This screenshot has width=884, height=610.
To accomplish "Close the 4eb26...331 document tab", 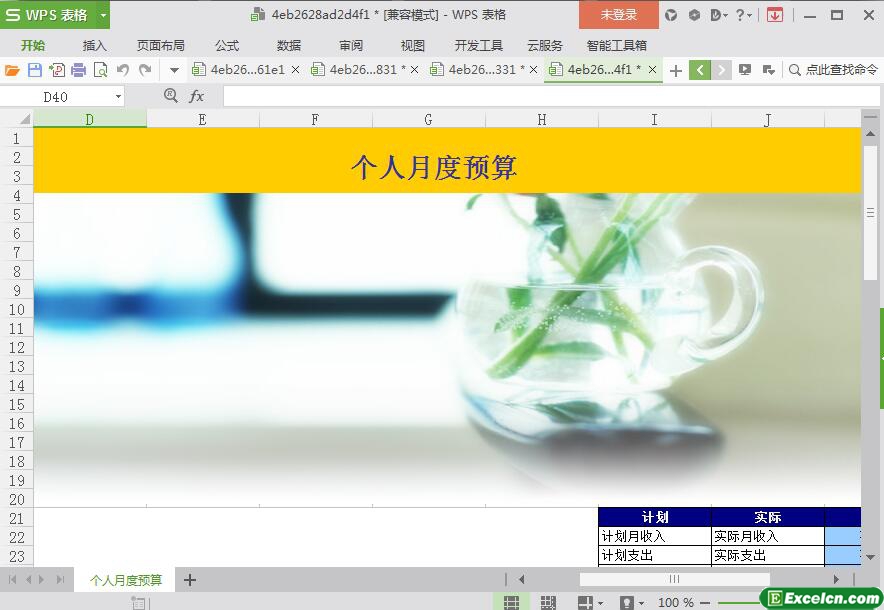I will [533, 70].
